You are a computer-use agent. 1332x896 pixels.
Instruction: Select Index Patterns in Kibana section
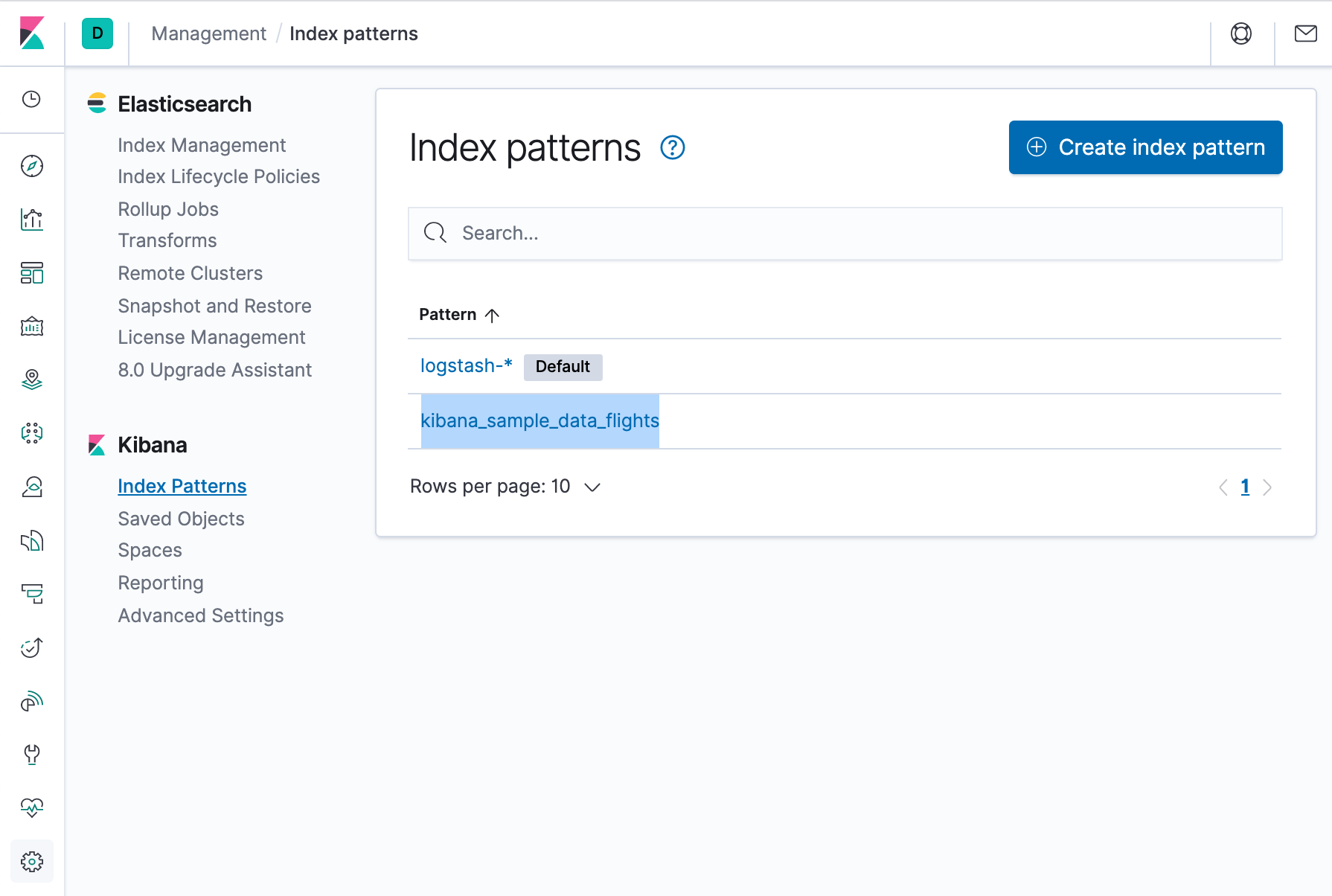click(182, 486)
